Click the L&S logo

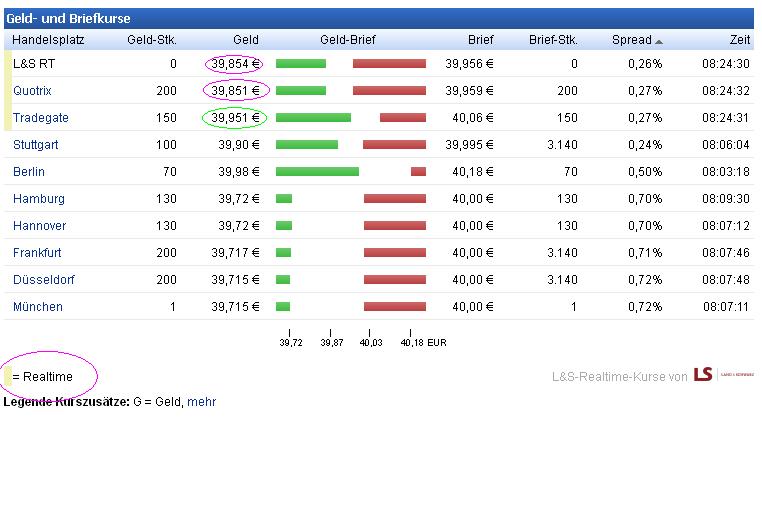(704, 375)
